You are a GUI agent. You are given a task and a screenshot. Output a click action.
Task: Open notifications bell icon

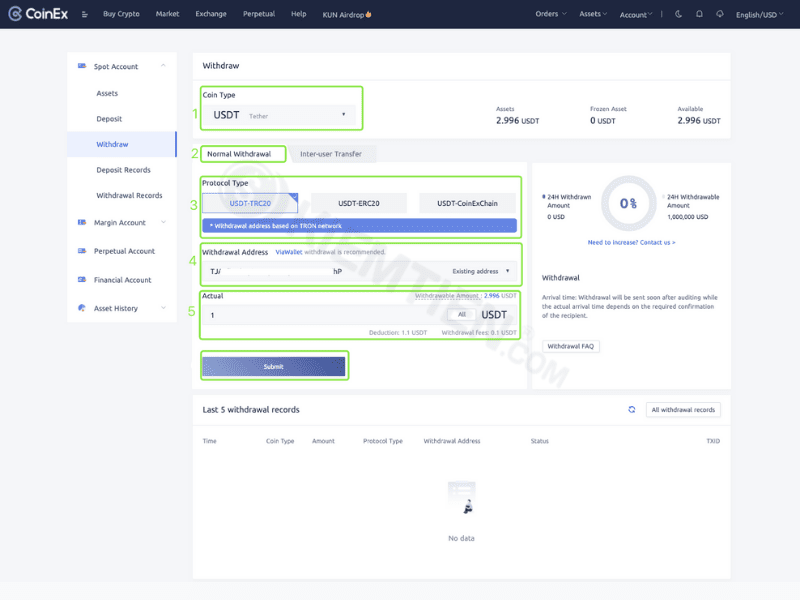coord(699,14)
